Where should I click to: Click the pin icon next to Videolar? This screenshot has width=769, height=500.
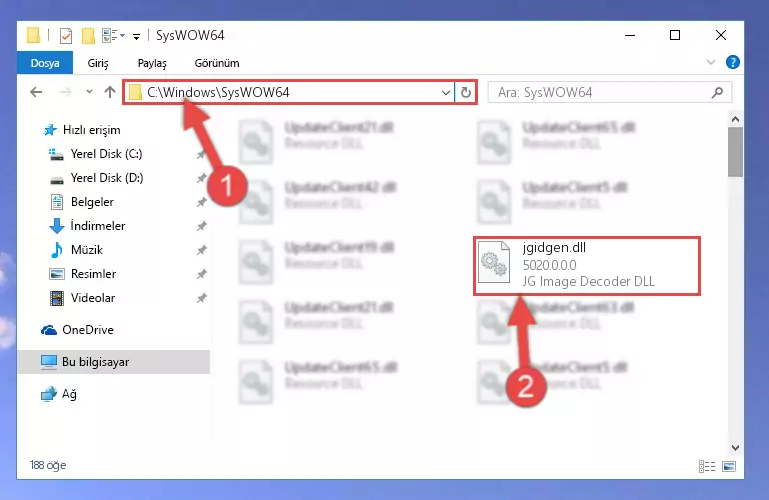(x=201, y=298)
